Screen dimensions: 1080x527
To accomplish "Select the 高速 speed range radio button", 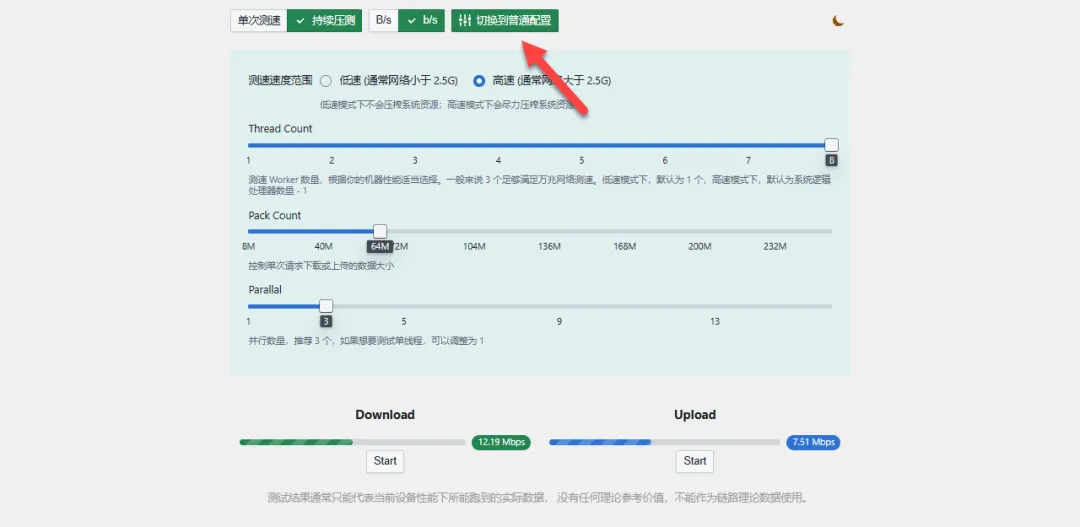I will (479, 81).
